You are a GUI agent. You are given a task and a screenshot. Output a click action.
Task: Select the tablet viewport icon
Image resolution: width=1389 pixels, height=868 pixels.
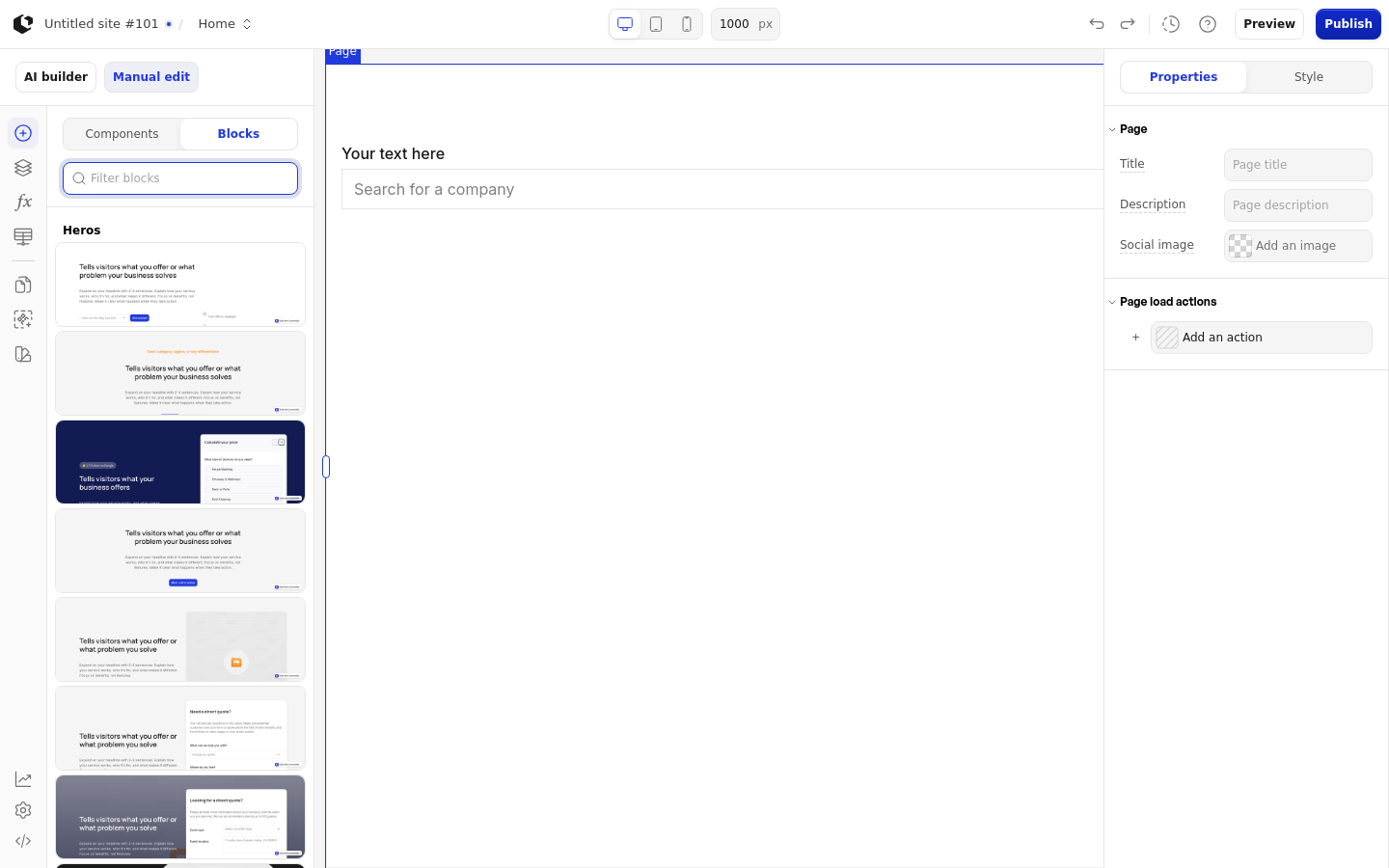[x=656, y=24]
